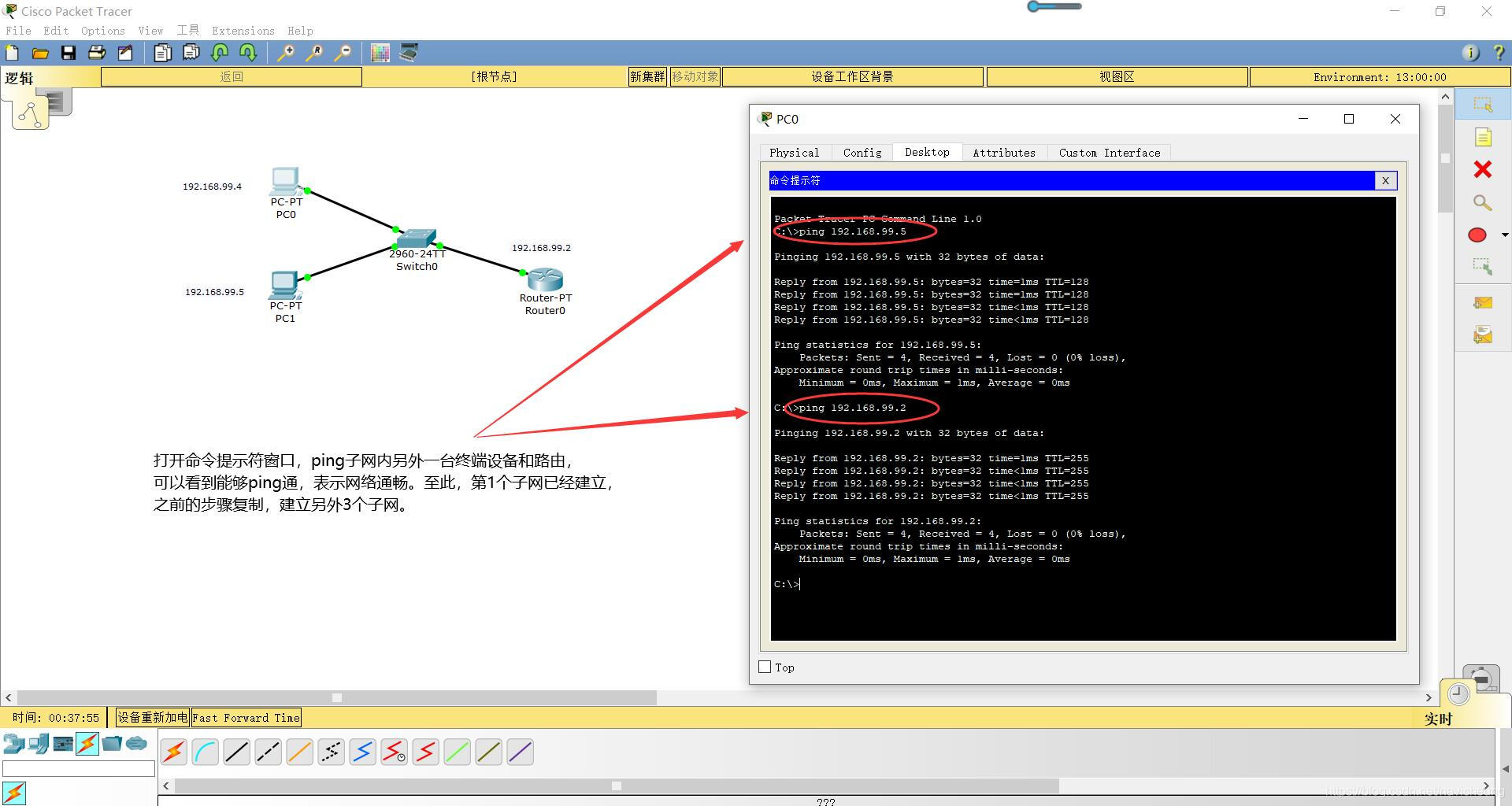
Task: Select the Add Simple PDU envelope tool
Action: click(1483, 302)
